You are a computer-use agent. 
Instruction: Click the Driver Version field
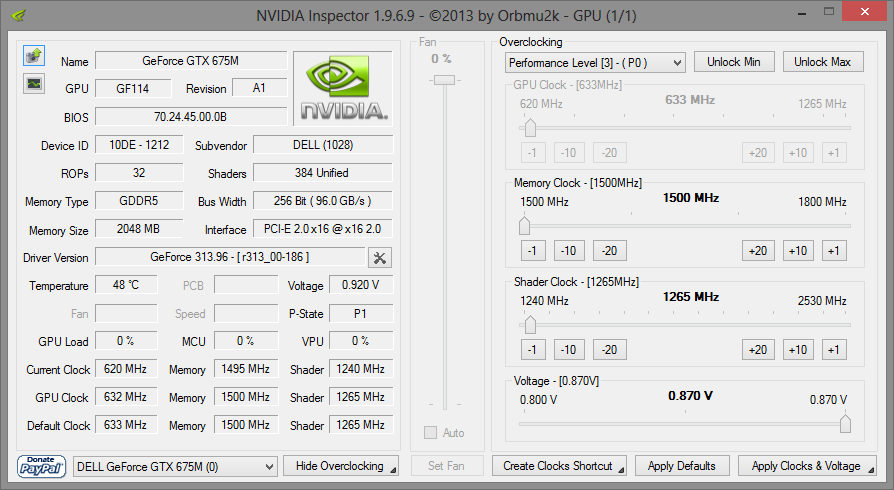[230, 257]
